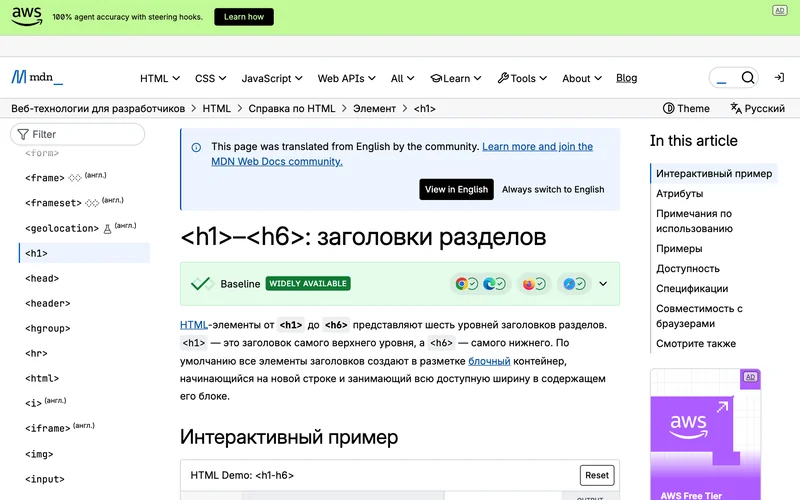The width and height of the screenshot is (800, 500).
Task: Open the About dropdown menu
Action: click(582, 78)
